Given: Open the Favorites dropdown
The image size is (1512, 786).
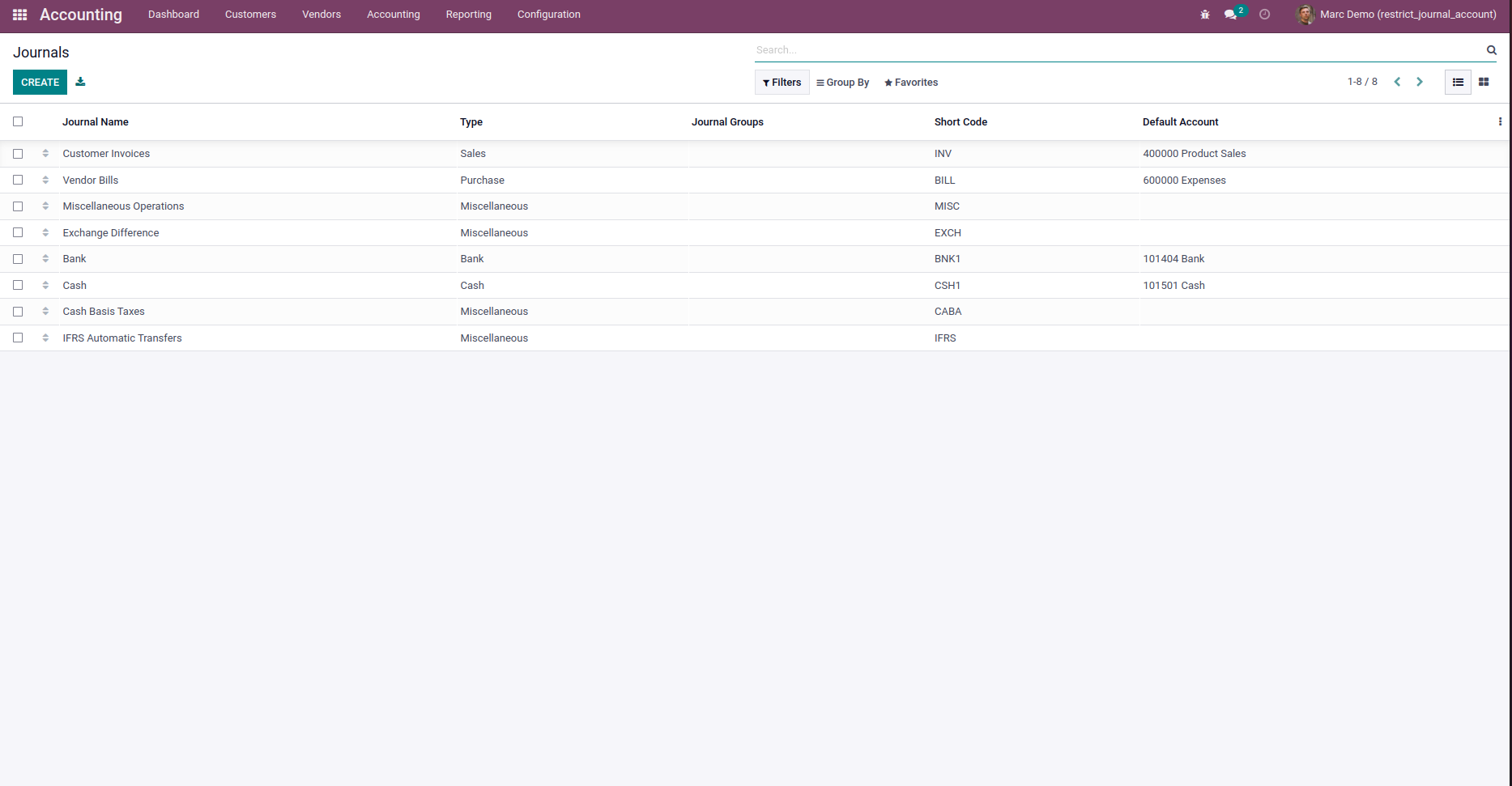Looking at the screenshot, I should [x=911, y=83].
